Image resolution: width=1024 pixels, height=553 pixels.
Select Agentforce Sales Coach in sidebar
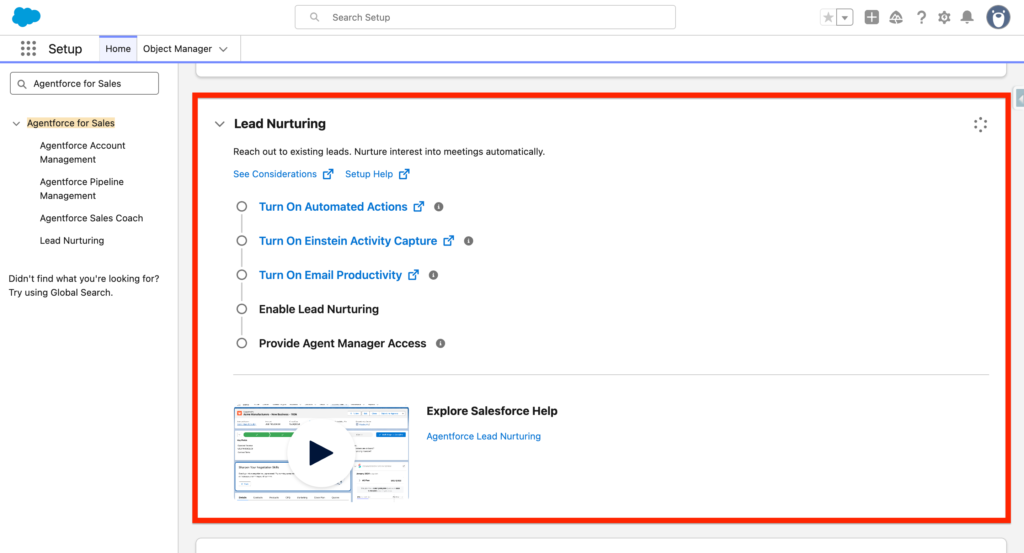[x=91, y=218]
